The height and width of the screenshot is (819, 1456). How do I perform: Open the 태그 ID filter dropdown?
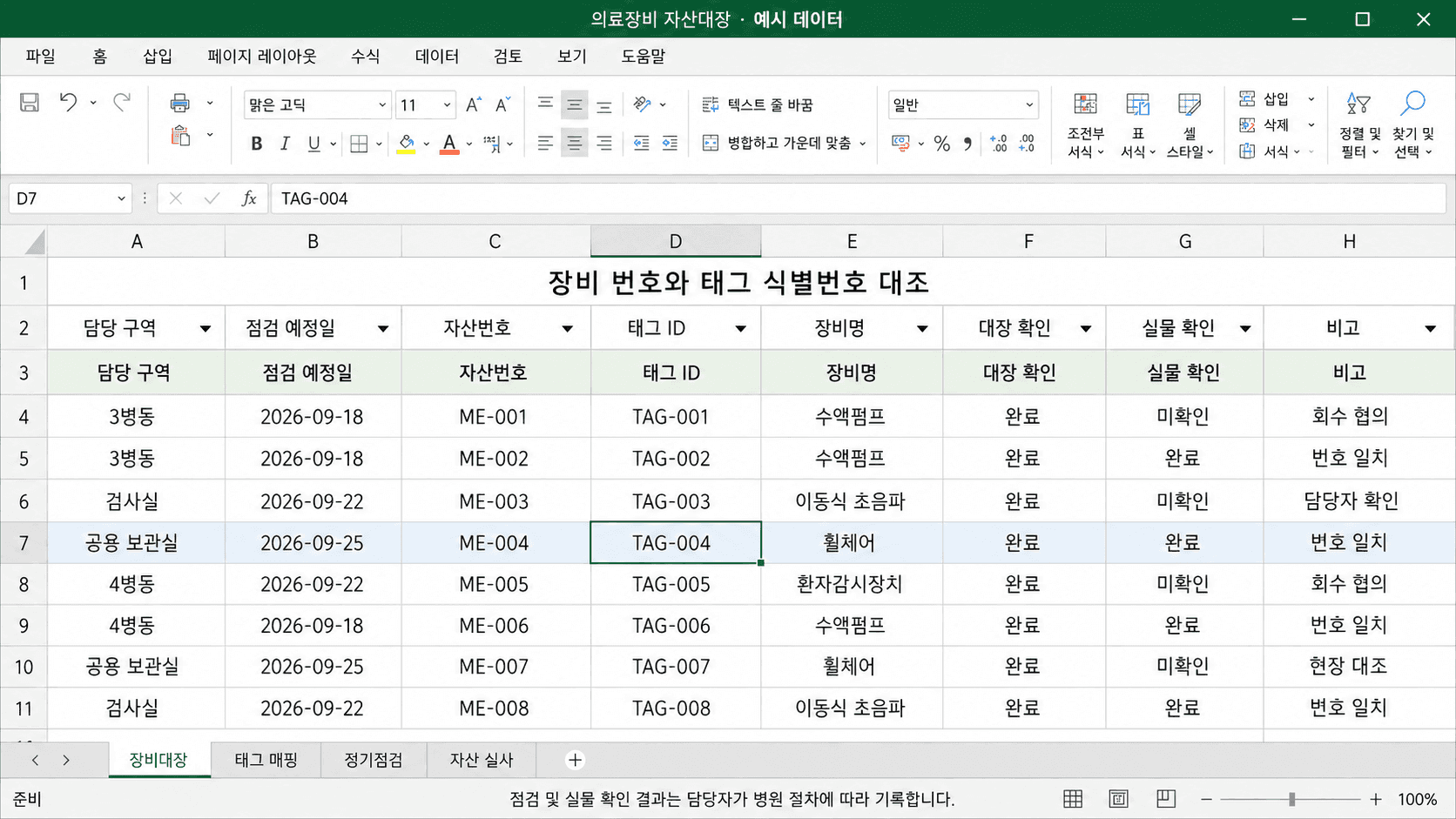(x=741, y=329)
